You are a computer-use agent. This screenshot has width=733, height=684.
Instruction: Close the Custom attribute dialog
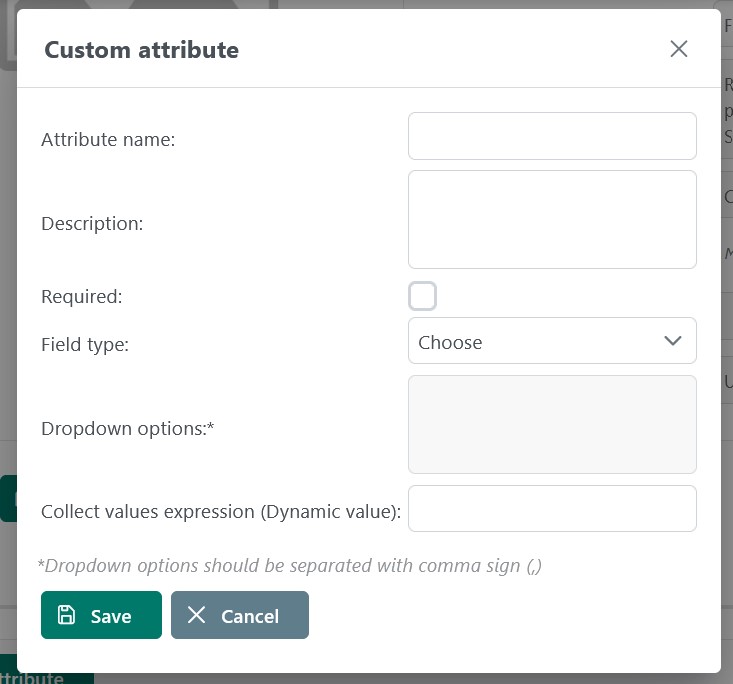(x=679, y=49)
